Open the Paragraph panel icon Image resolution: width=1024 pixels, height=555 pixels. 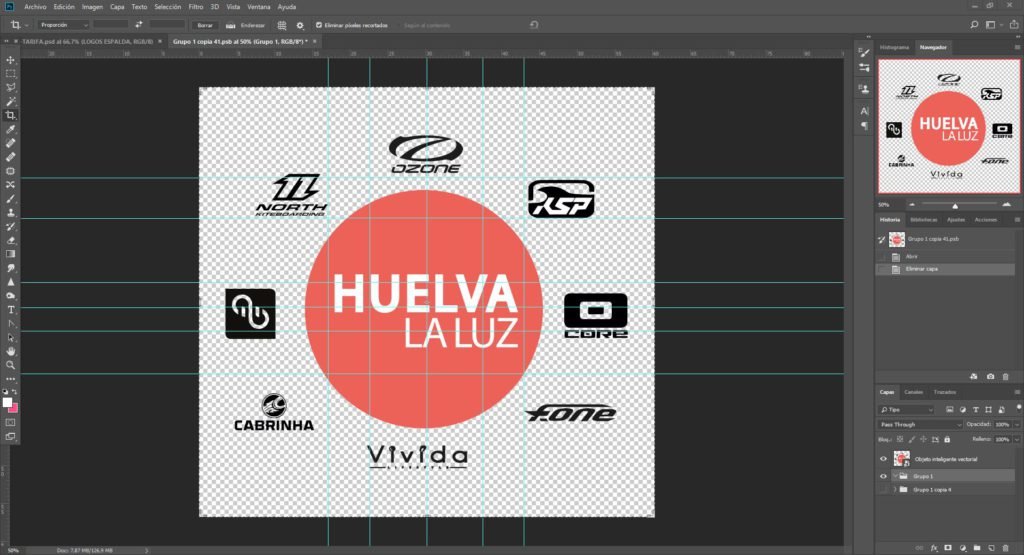[x=864, y=125]
